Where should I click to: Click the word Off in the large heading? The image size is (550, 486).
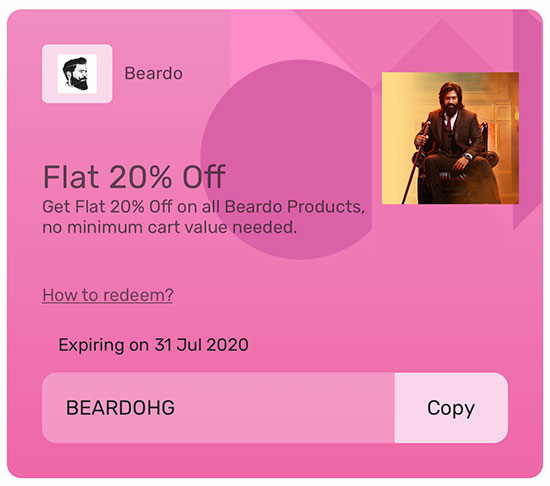click(204, 177)
